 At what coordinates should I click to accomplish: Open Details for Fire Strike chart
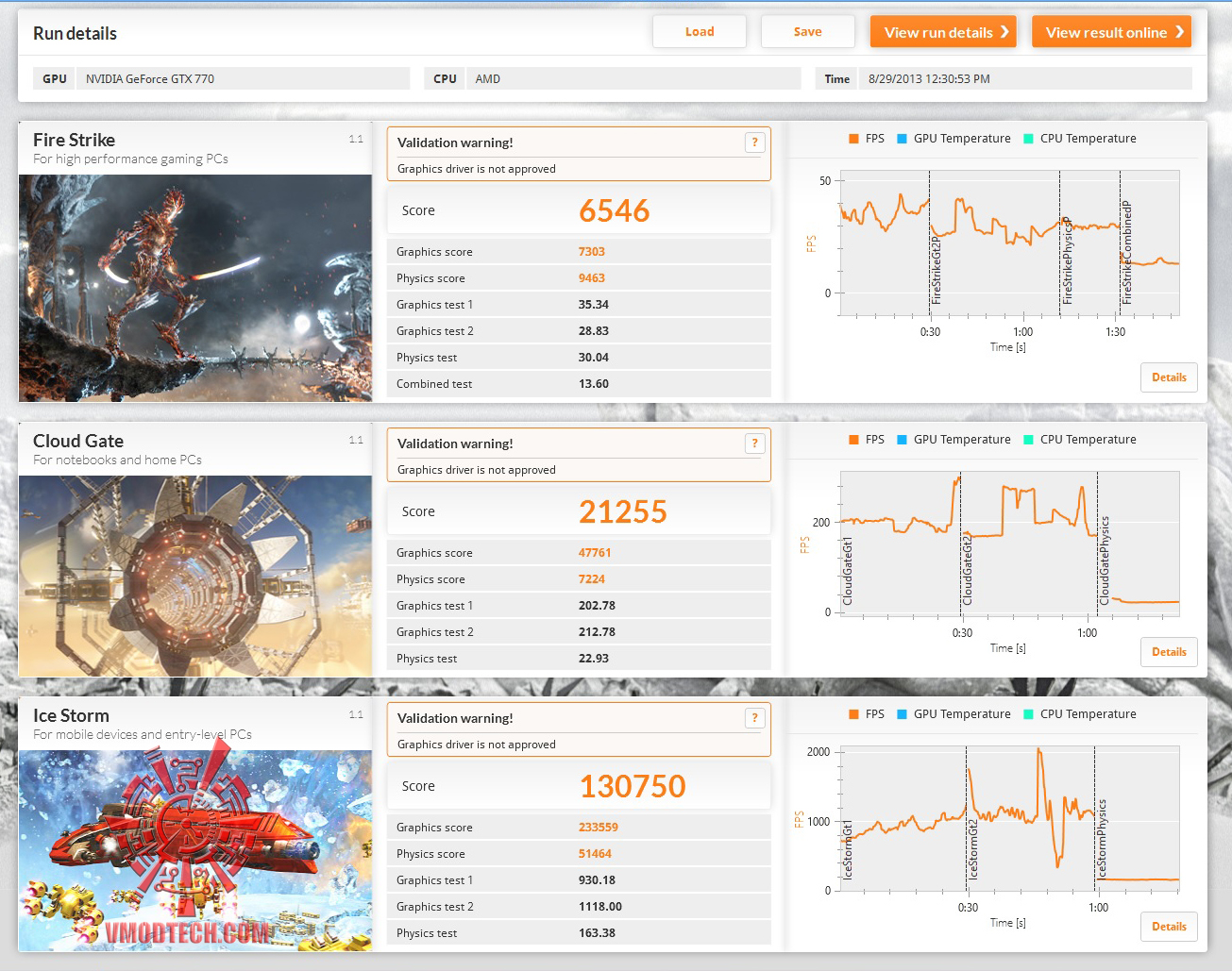1169,377
